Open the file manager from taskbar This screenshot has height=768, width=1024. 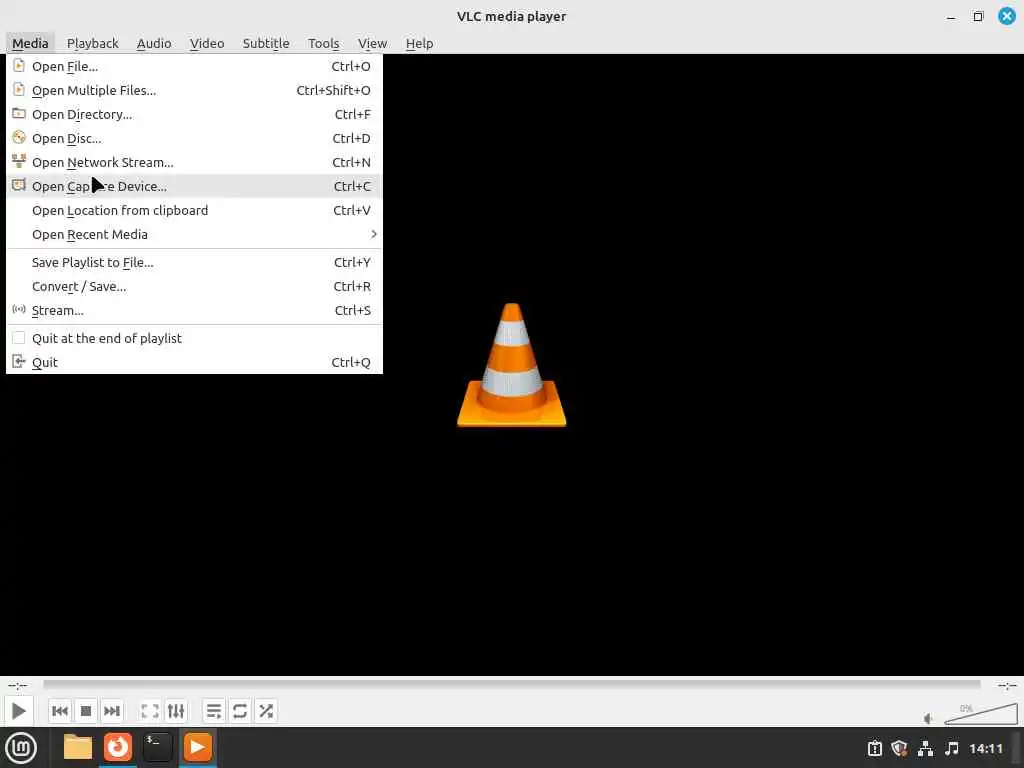pyautogui.click(x=78, y=747)
